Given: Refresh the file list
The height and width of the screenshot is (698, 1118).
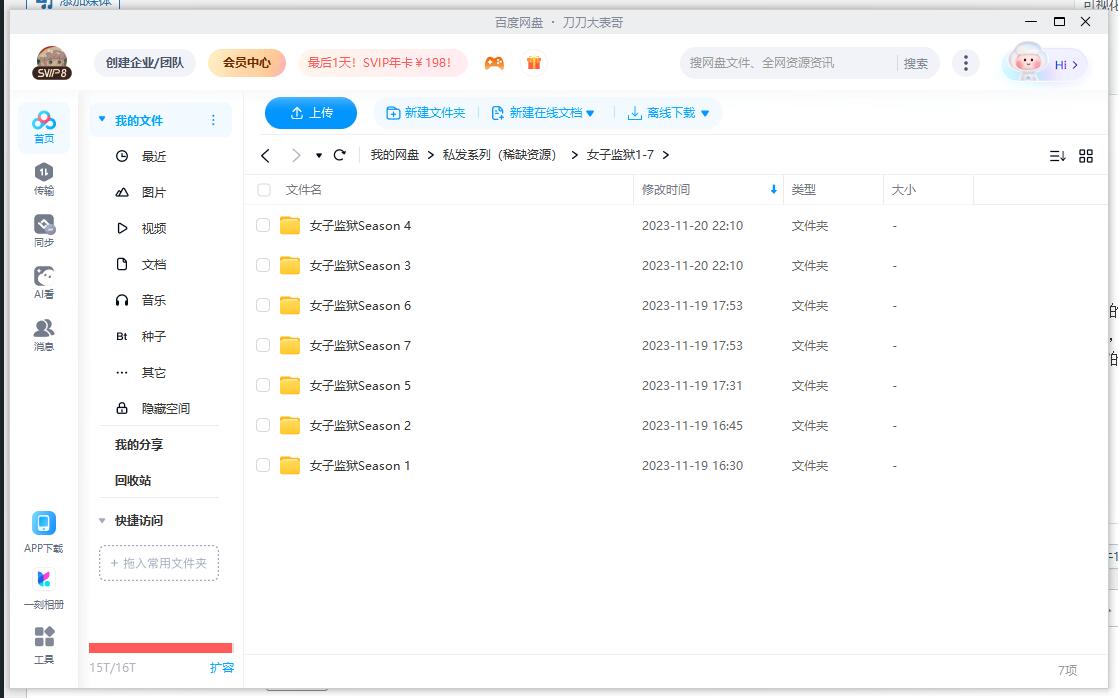Looking at the screenshot, I should point(340,155).
